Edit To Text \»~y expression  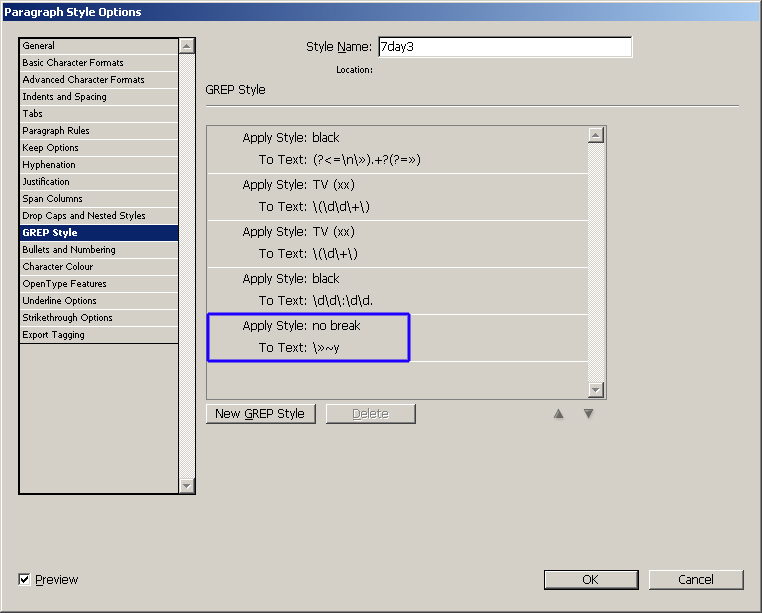326,348
